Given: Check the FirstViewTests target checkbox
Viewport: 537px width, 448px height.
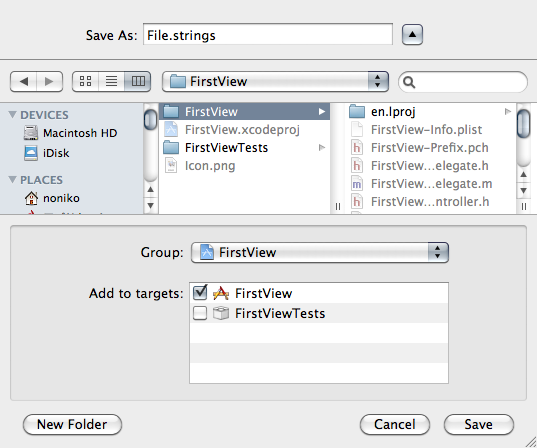Looking at the screenshot, I should click(200, 313).
